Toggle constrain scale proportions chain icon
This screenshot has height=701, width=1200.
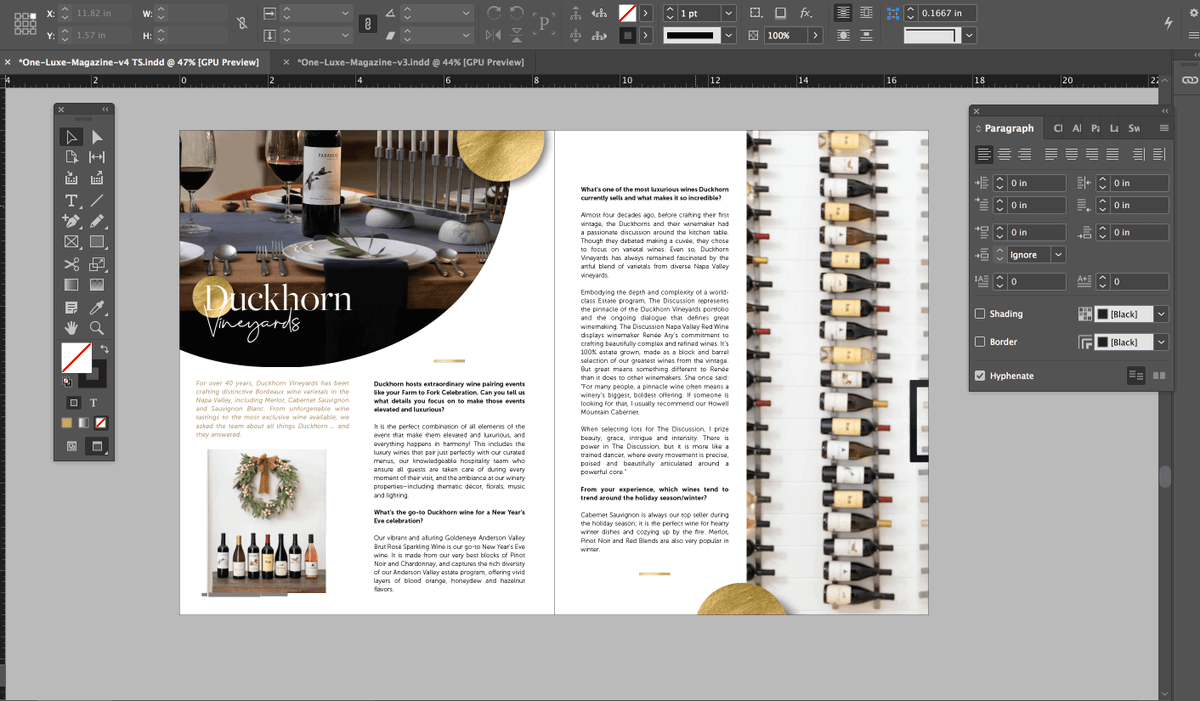(x=367, y=24)
